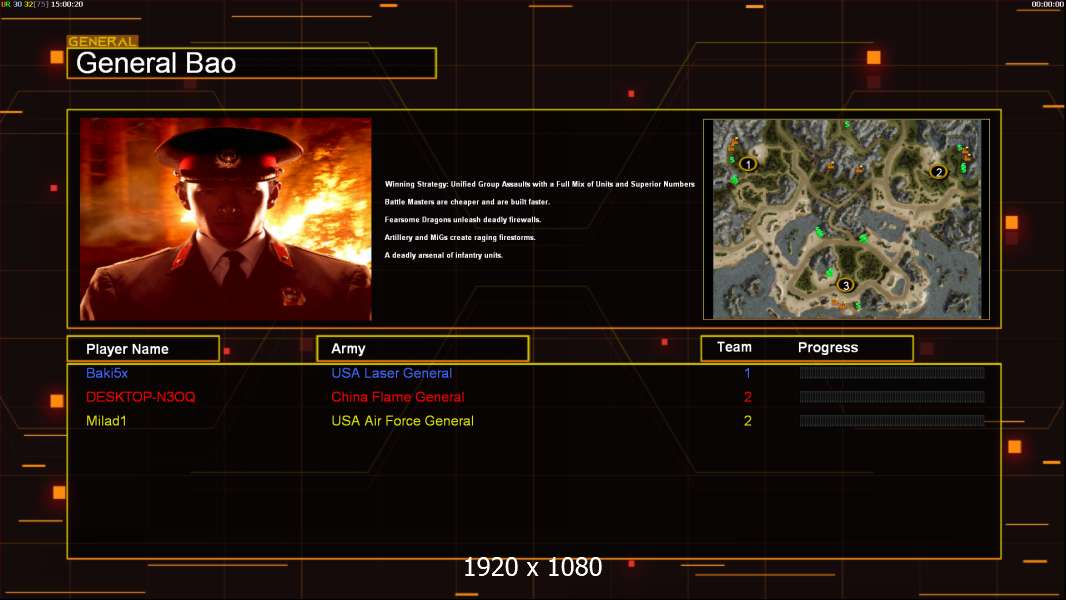Click the General Bao title field
The image size is (1066, 600).
(x=252, y=63)
